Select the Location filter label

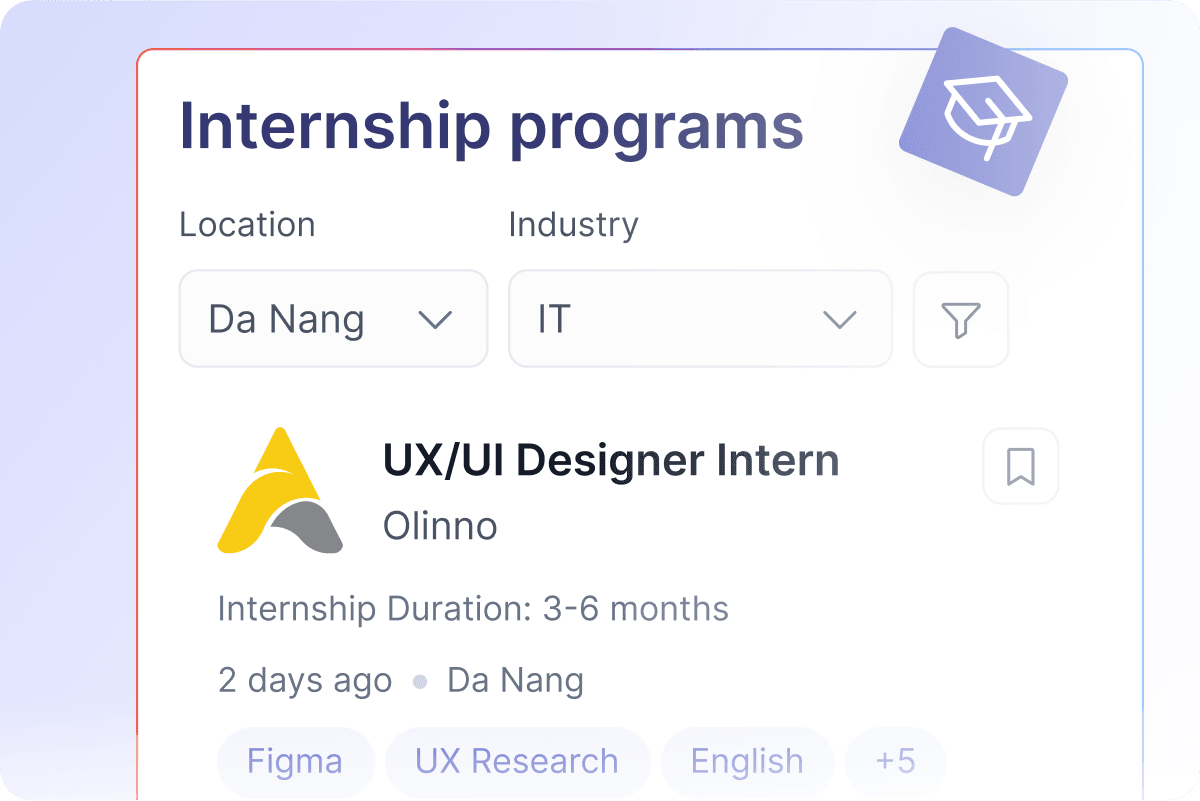point(247,224)
